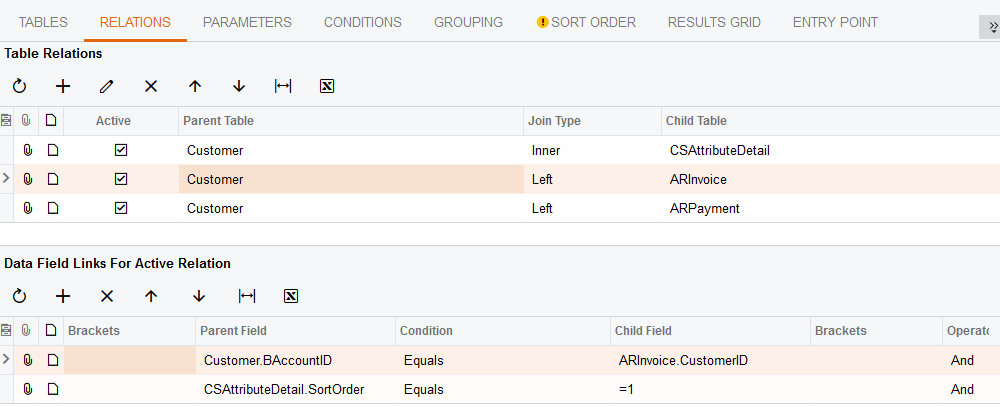Add a new data field link row
Viewport: 1000px width, 407px height.
[x=63, y=296]
